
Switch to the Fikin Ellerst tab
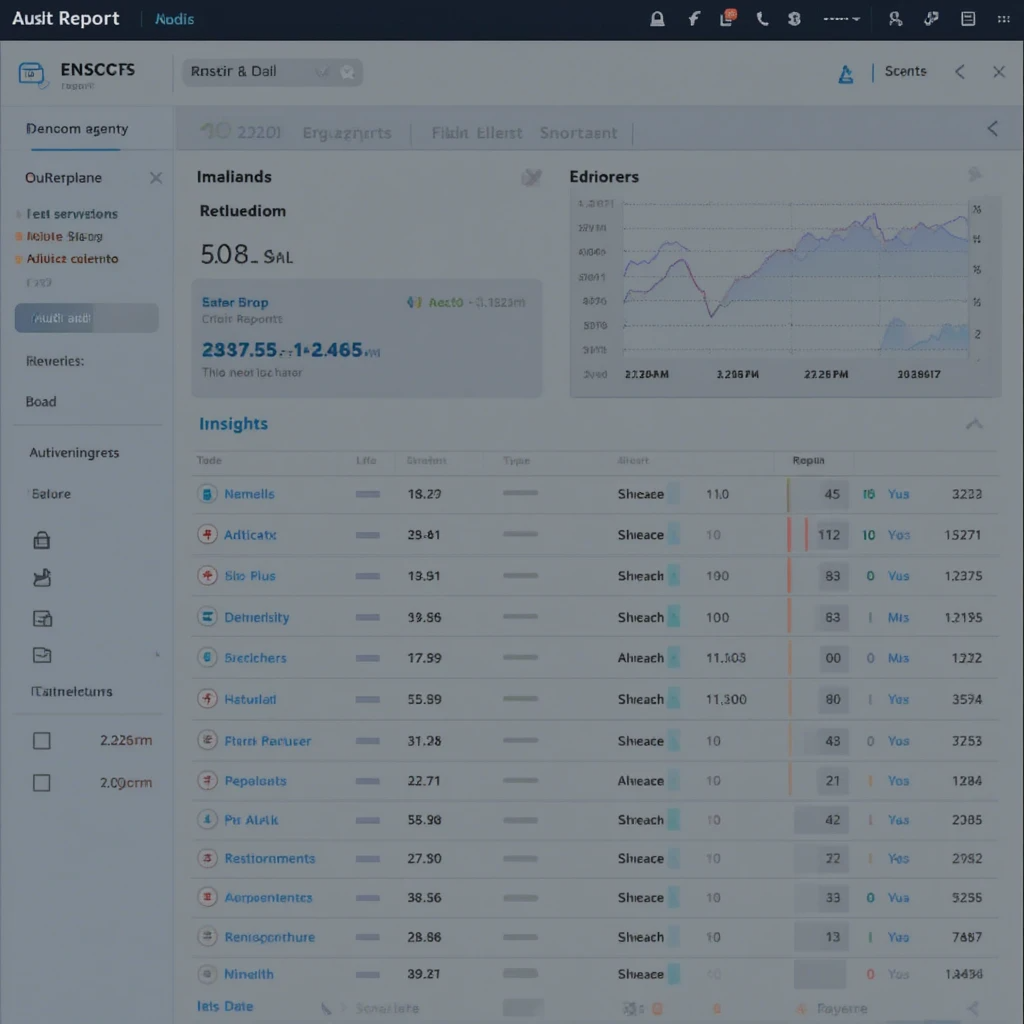pos(476,132)
